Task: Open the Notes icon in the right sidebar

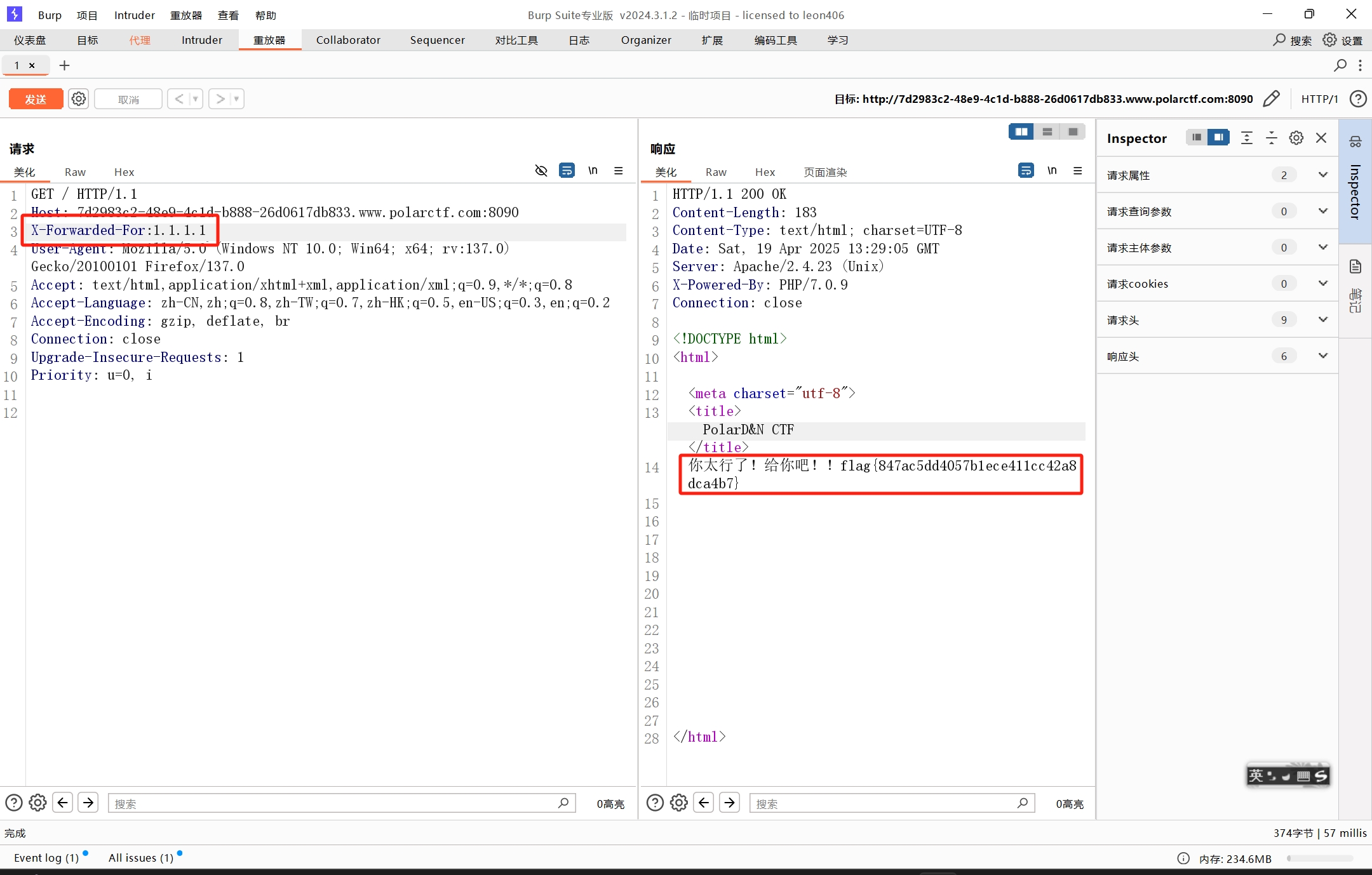Action: [1355, 267]
